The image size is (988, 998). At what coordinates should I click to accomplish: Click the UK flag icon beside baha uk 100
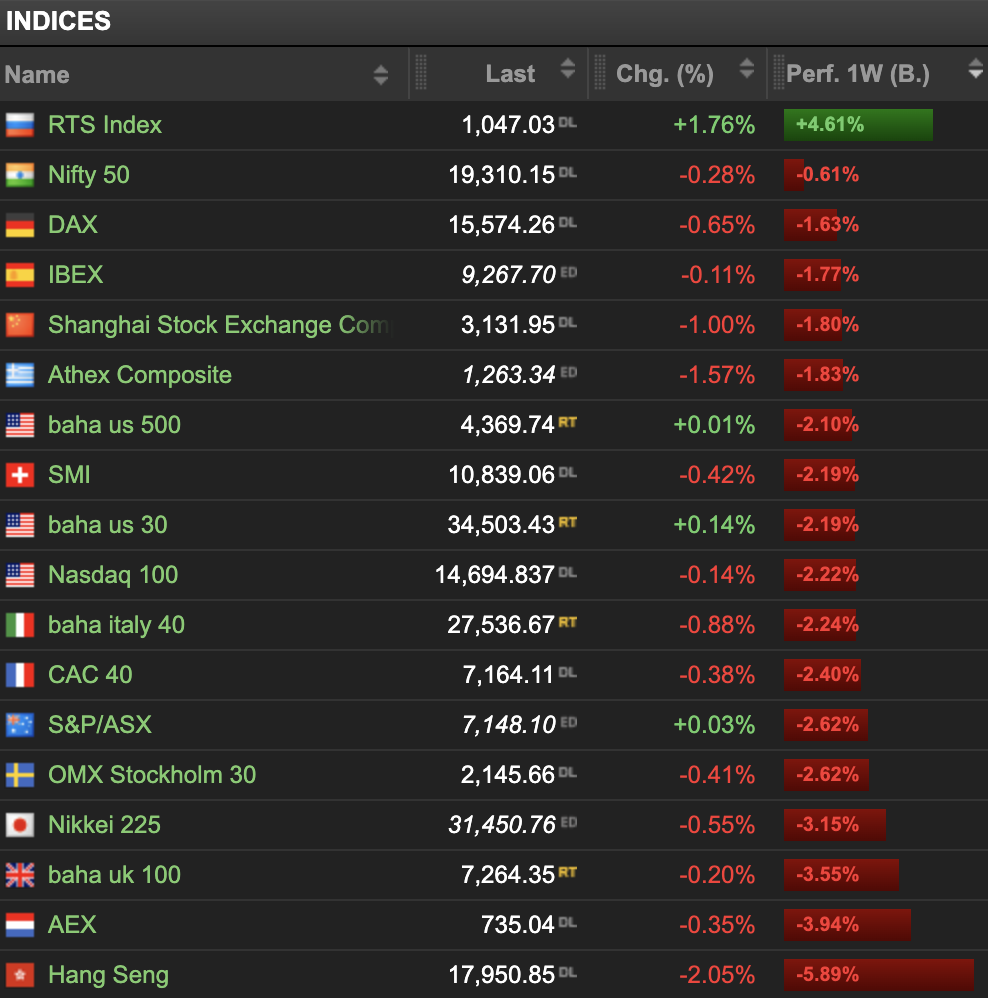pyautogui.click(x=20, y=875)
